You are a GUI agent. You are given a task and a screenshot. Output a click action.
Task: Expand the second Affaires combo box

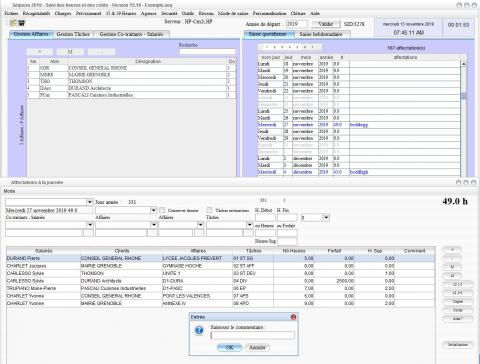tap(200, 225)
